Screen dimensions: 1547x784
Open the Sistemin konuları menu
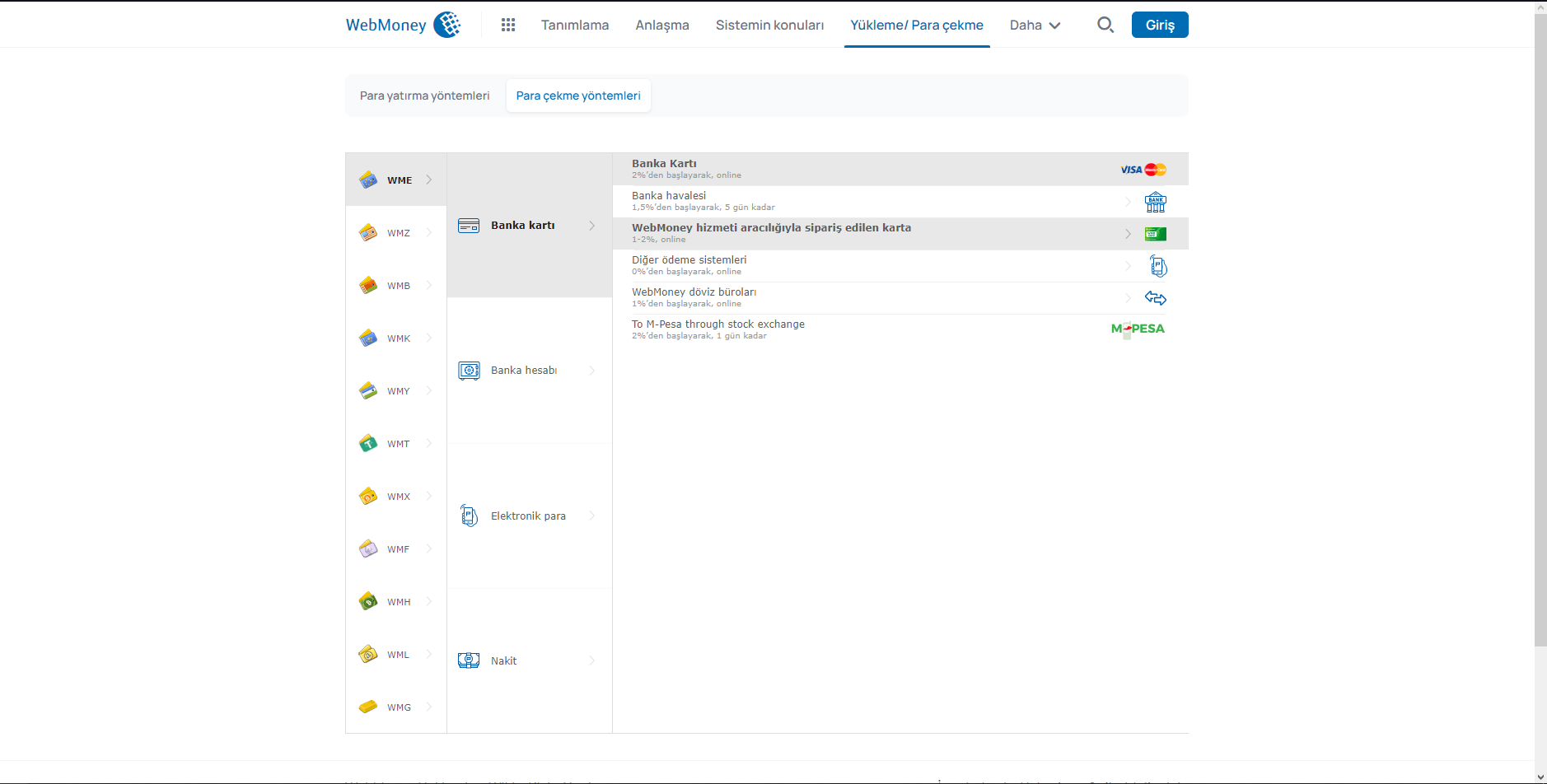click(769, 25)
